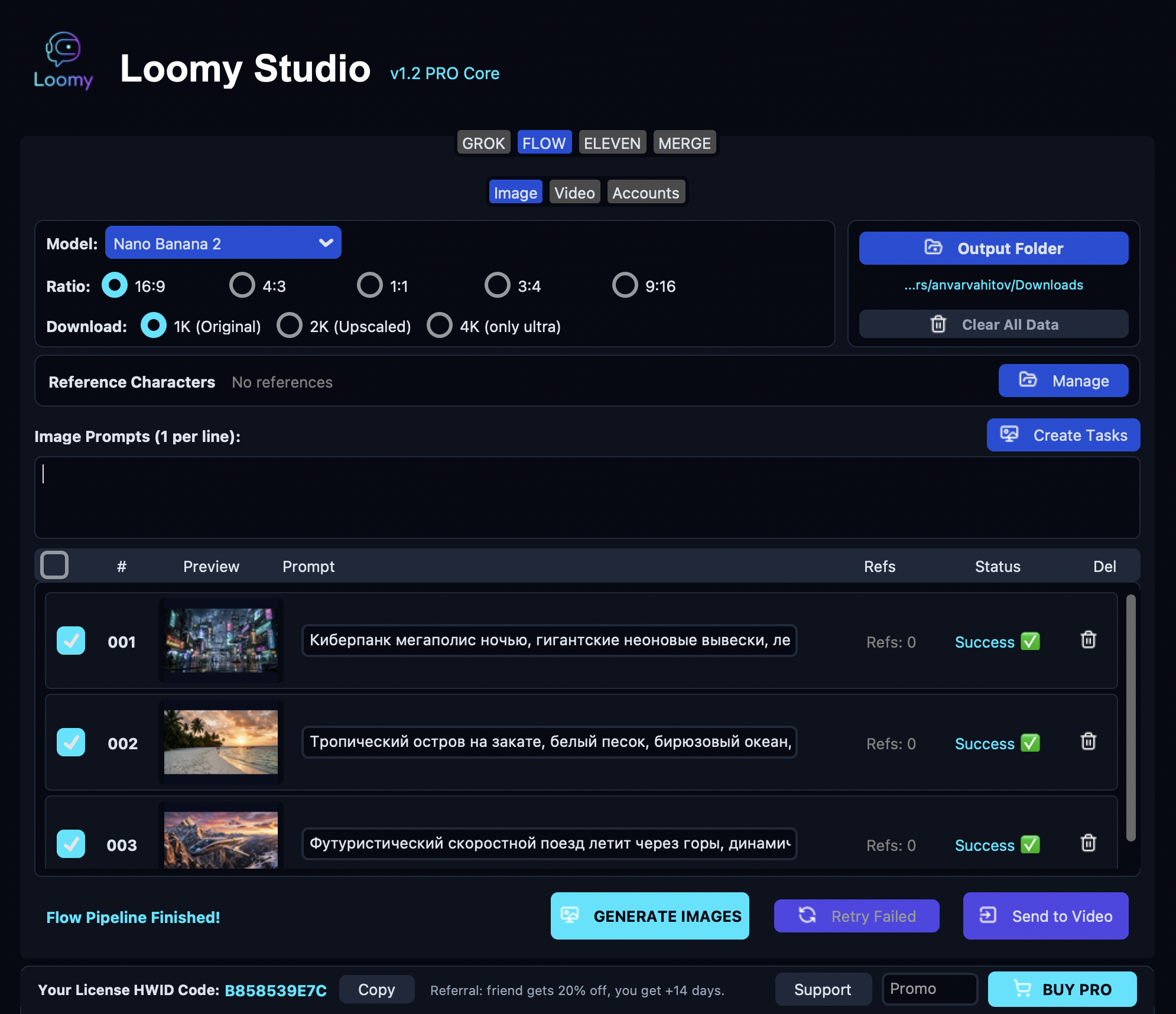Choose 2K (Upscaled) download quality
The width and height of the screenshot is (1176, 1014).
[290, 326]
